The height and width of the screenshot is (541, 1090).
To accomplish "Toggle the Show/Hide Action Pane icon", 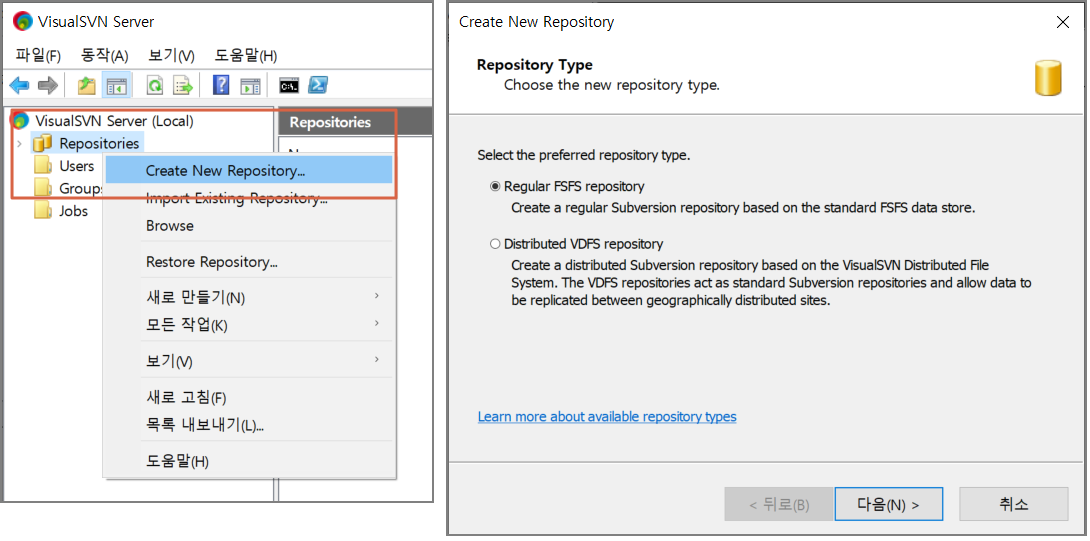I will click(250, 86).
